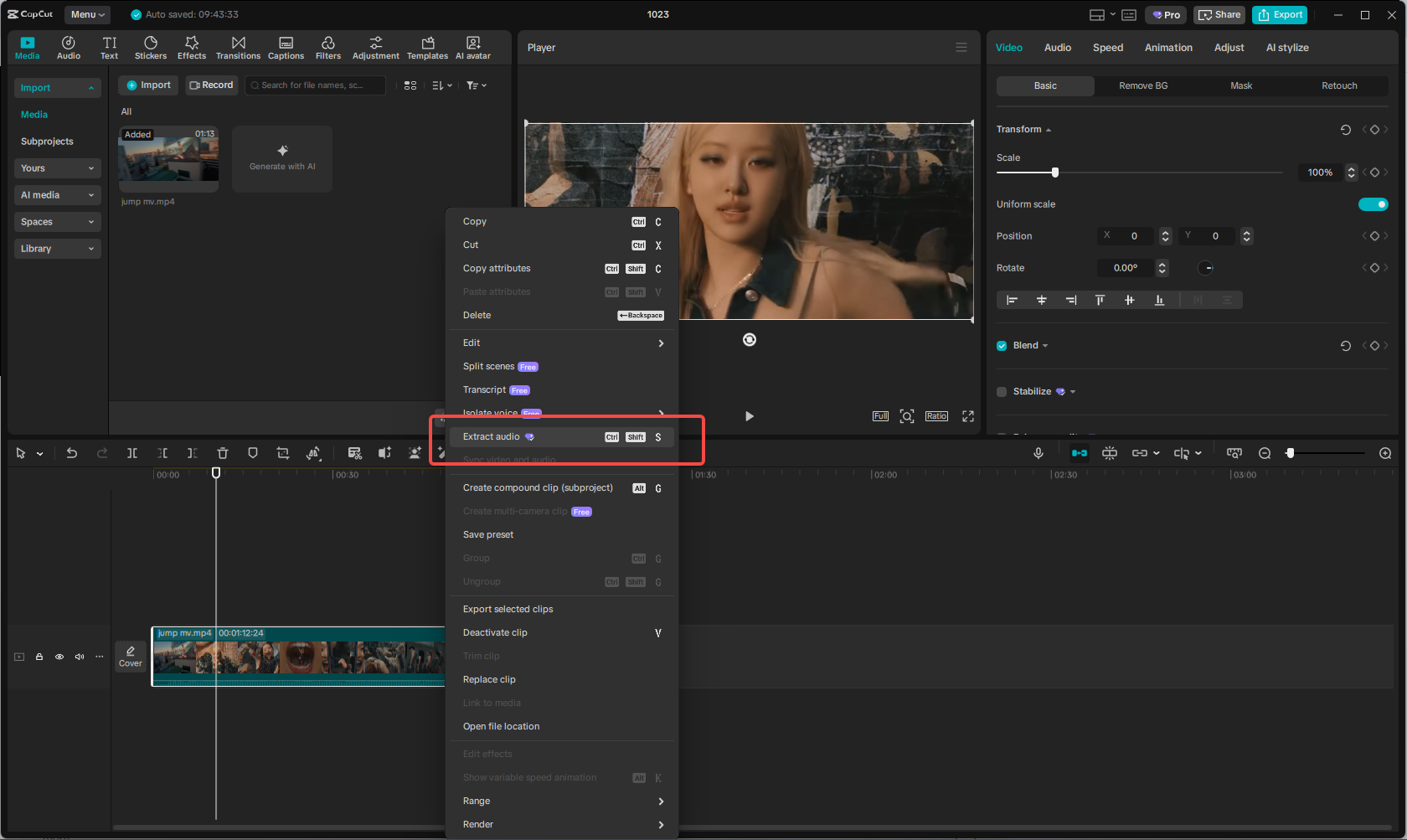The width and height of the screenshot is (1407, 840).
Task: Open the Menu dropdown
Action: point(86,14)
